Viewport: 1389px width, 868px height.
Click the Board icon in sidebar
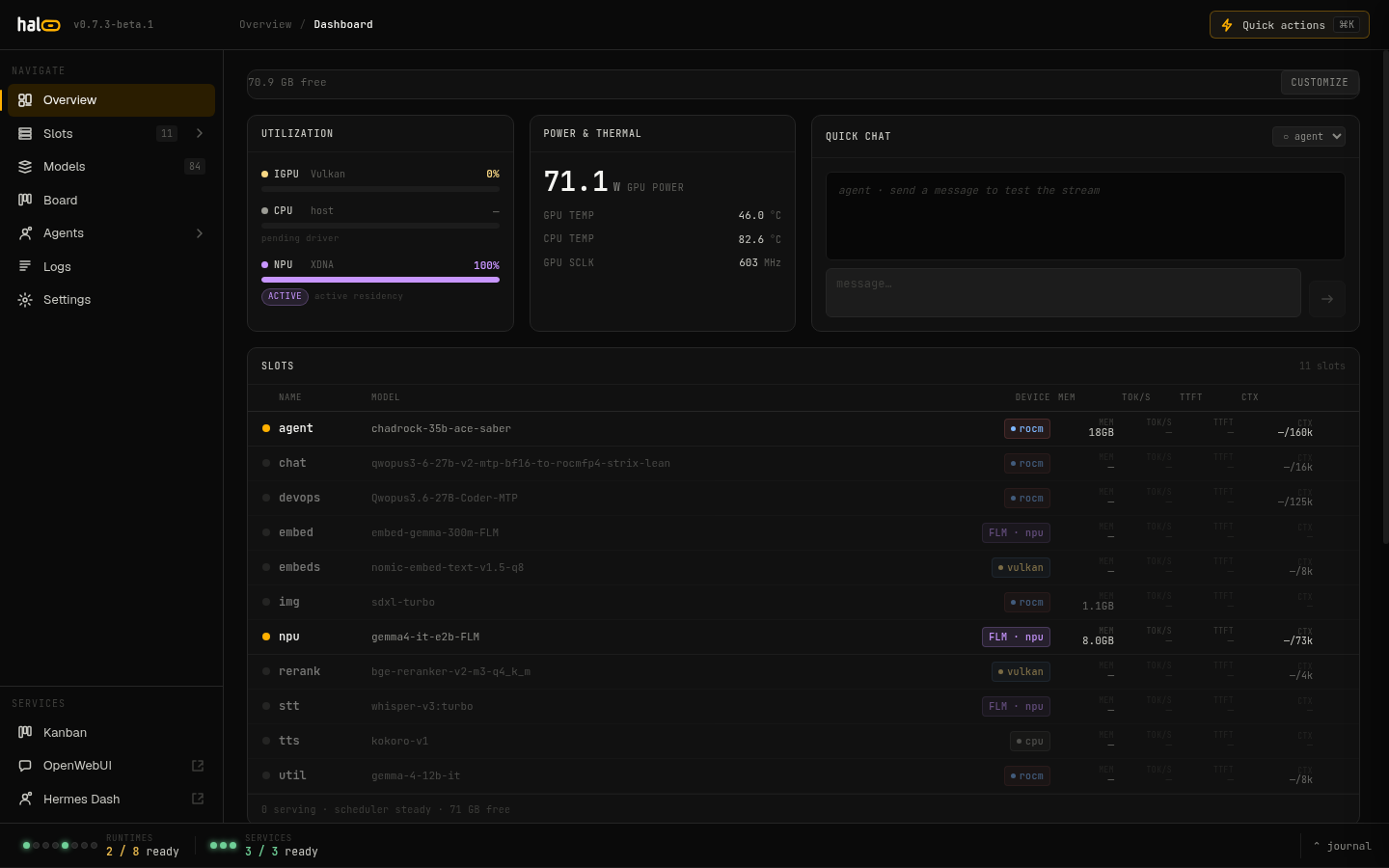25,201
